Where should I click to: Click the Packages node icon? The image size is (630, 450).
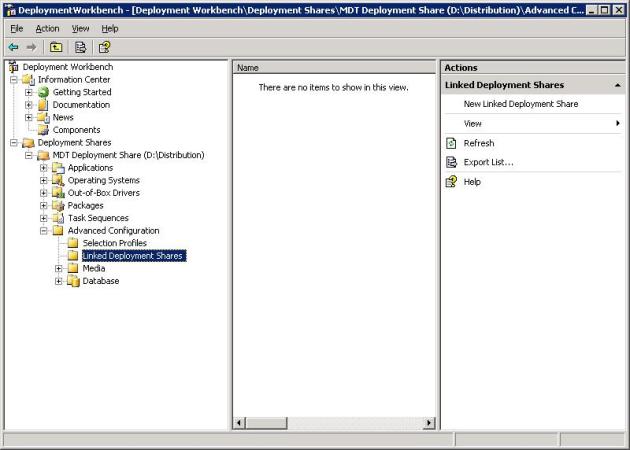[x=58, y=205]
